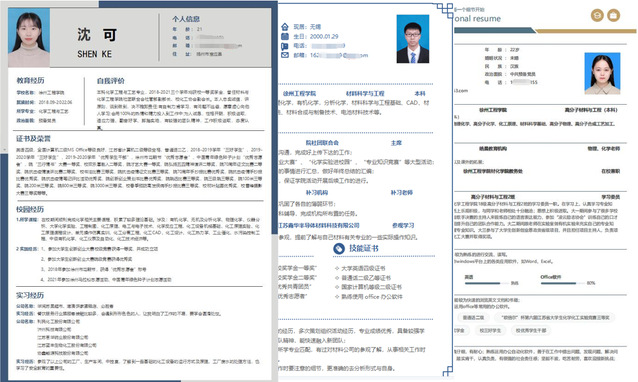
Task: Click the 校三好学生 tag
Action: tap(490, 331)
